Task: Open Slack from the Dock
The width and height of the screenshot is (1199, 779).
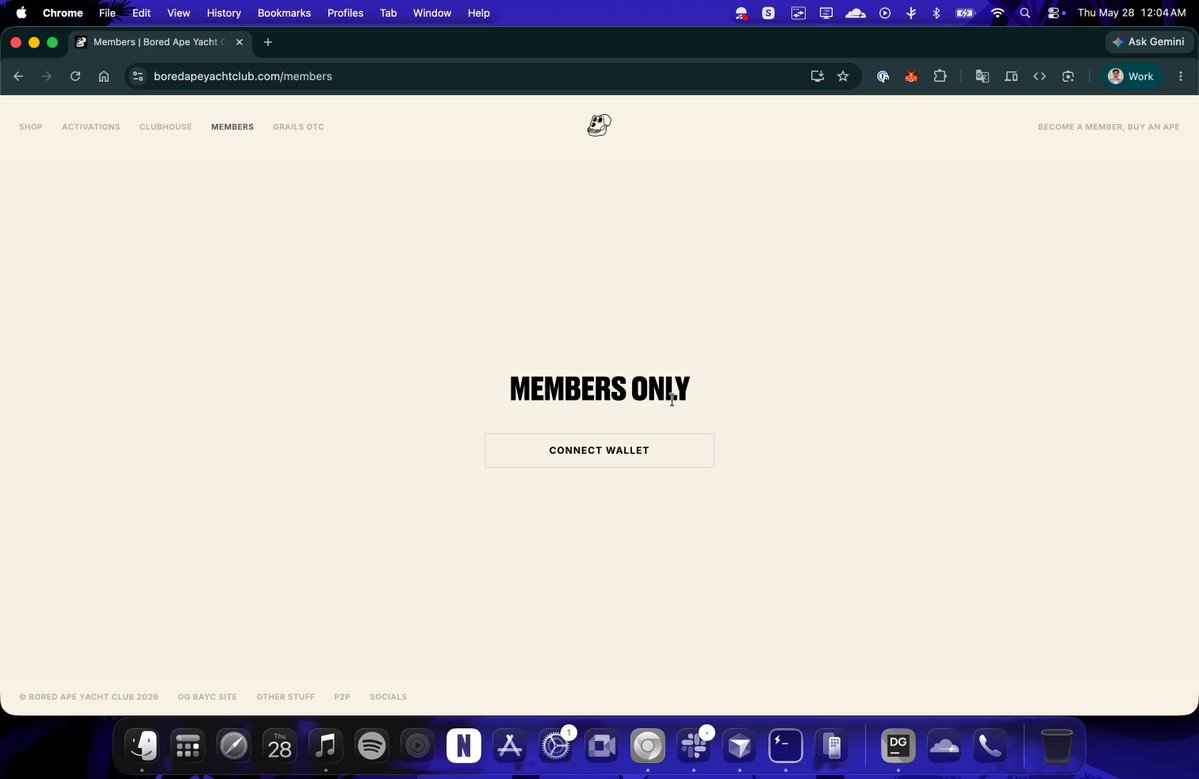Action: 694,745
